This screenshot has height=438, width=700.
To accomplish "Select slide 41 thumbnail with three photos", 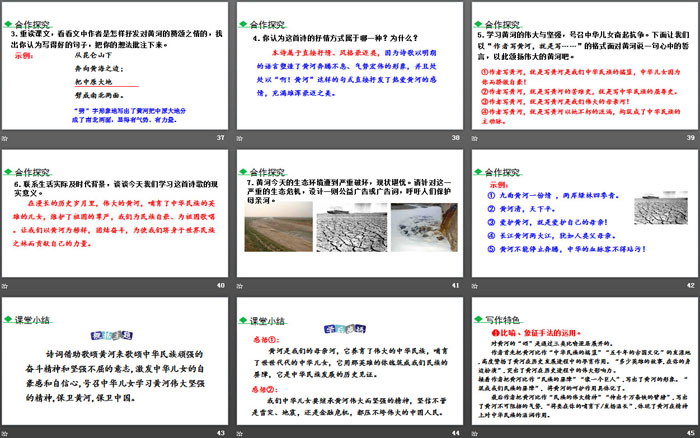I will pyautogui.click(x=350, y=213).
